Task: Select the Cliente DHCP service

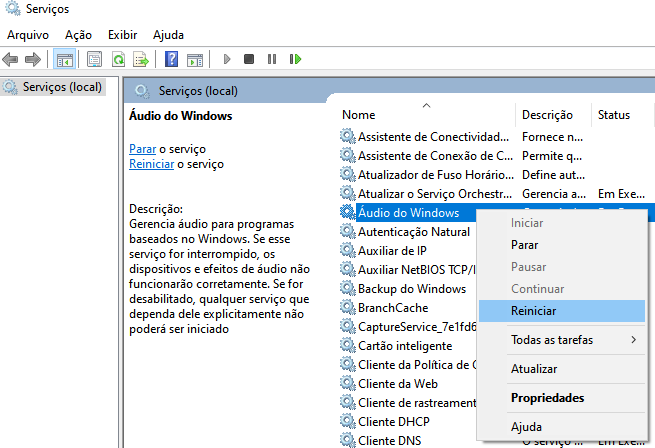Action: point(394,422)
